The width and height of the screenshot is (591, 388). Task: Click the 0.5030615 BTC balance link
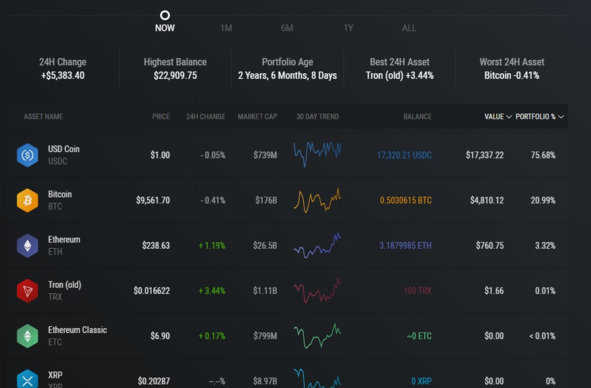click(x=406, y=200)
